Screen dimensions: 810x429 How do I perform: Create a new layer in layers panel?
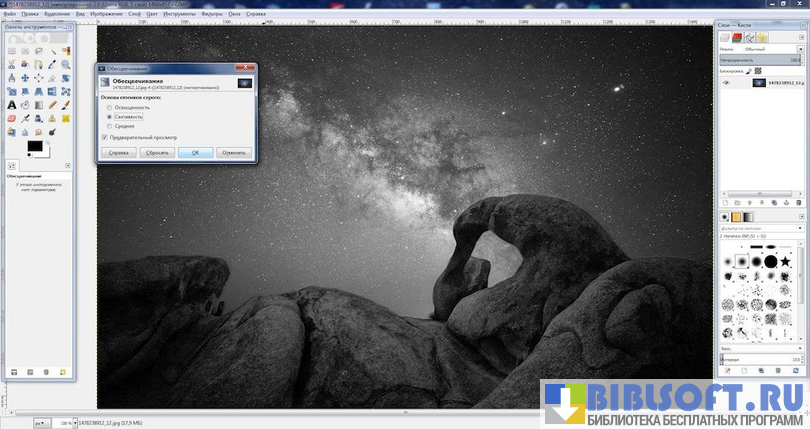coord(727,202)
